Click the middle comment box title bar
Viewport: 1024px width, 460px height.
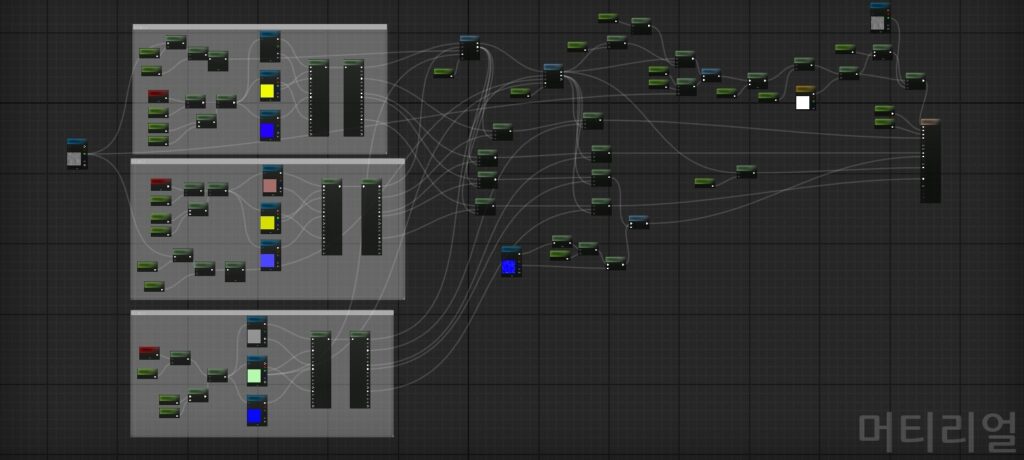(x=268, y=161)
